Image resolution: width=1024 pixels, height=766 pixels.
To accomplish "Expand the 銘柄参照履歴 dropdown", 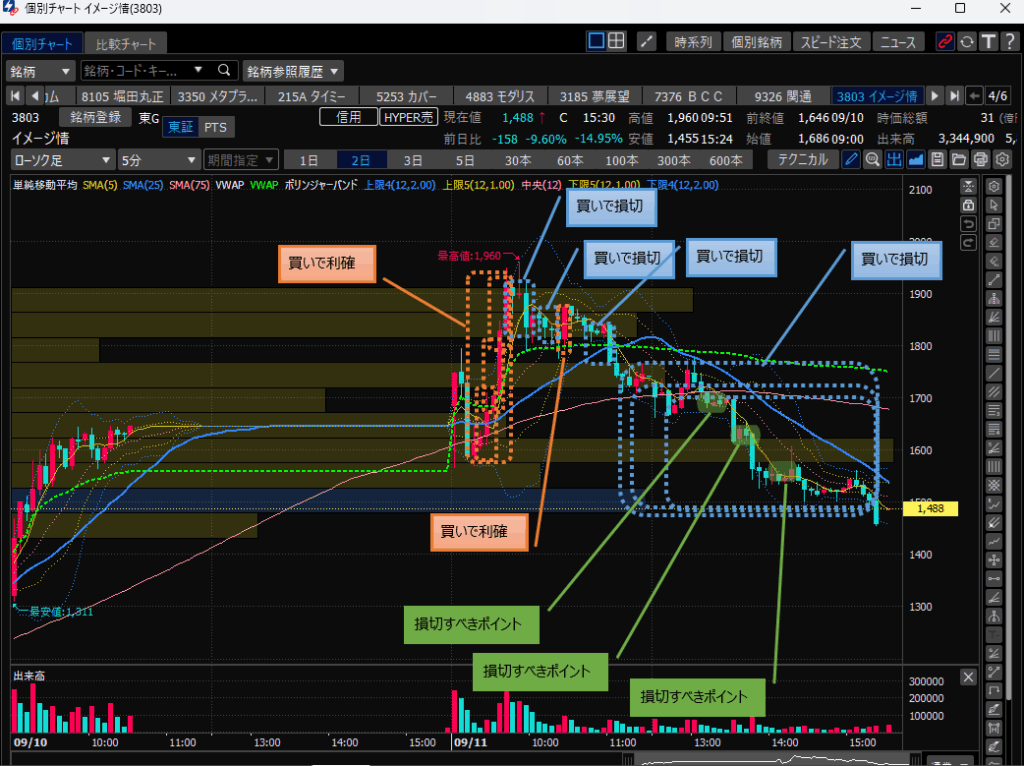I will tap(292, 71).
